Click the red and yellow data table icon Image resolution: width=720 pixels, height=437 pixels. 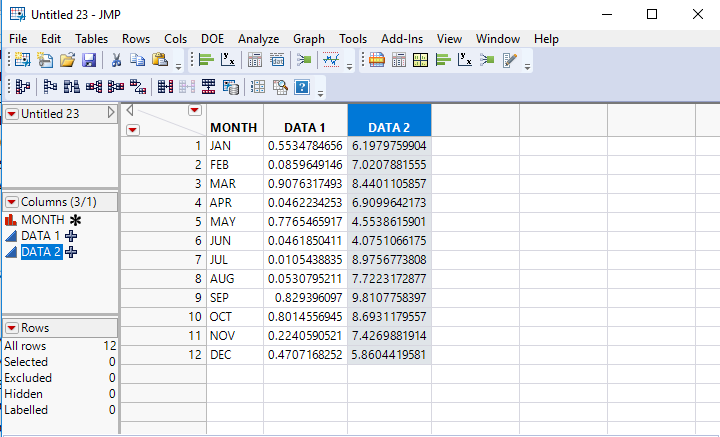click(377, 60)
